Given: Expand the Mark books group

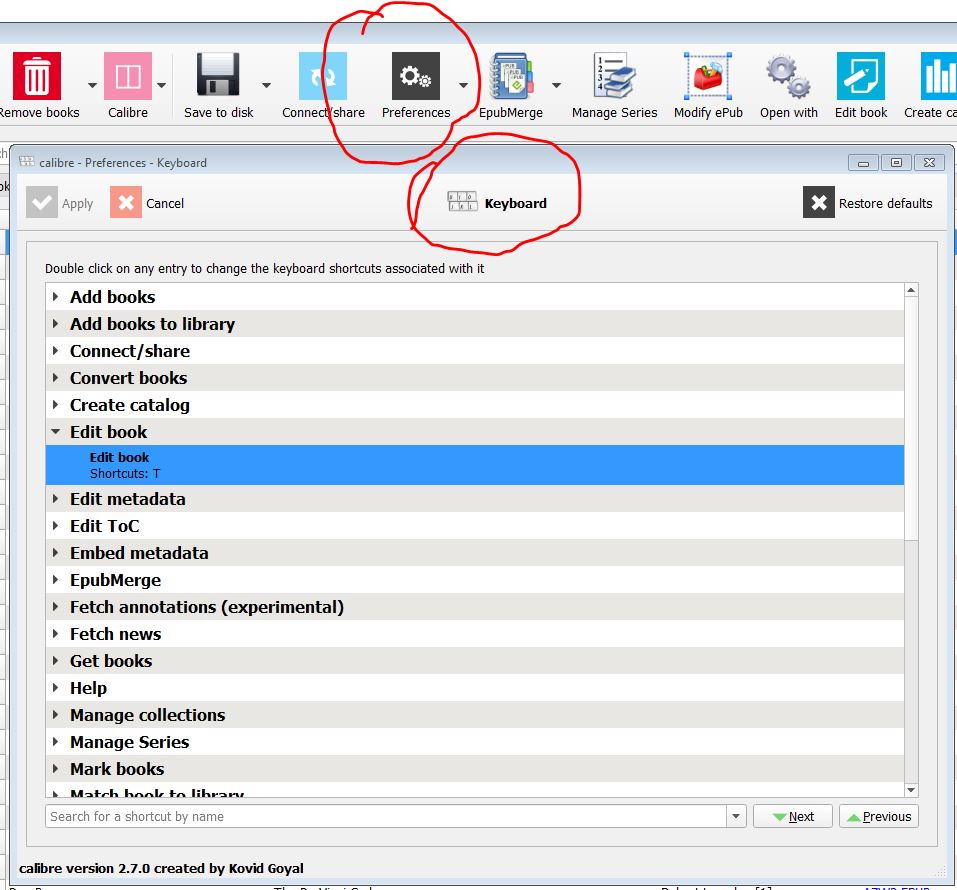Looking at the screenshot, I should pos(56,769).
